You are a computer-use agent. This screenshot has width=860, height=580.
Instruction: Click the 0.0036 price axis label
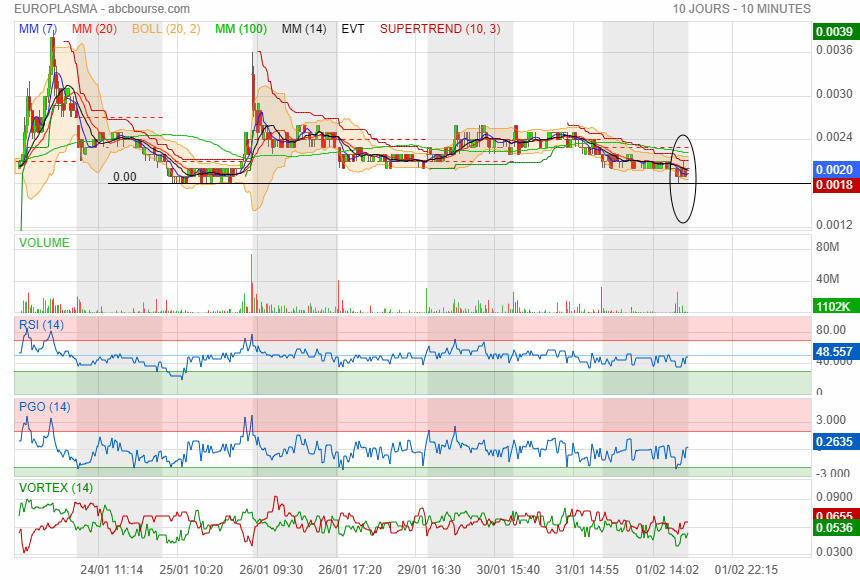click(834, 50)
